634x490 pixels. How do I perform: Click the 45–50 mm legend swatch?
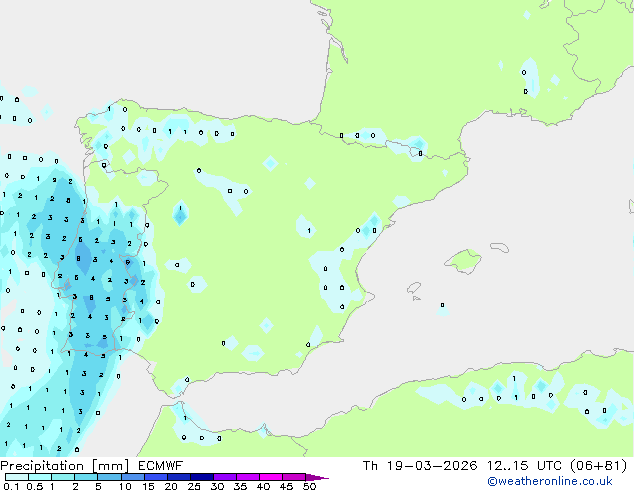coord(294,477)
